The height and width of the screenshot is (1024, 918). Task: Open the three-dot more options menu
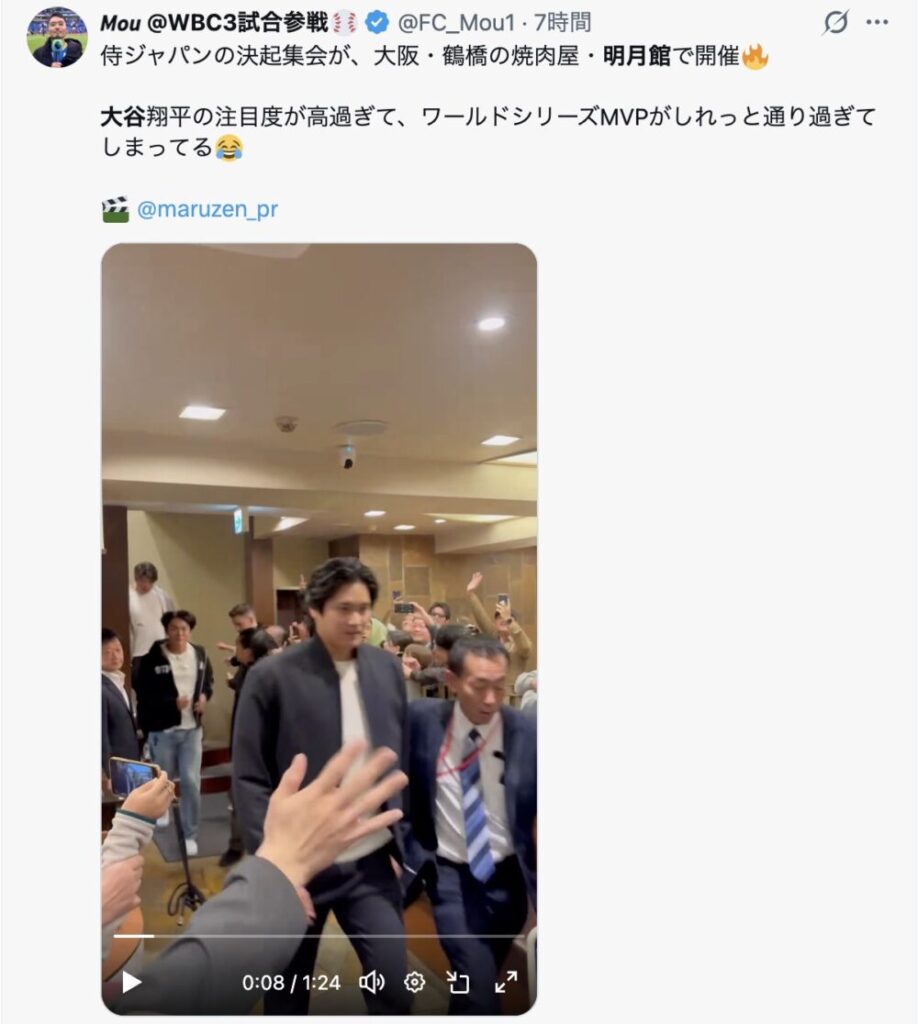tap(877, 22)
